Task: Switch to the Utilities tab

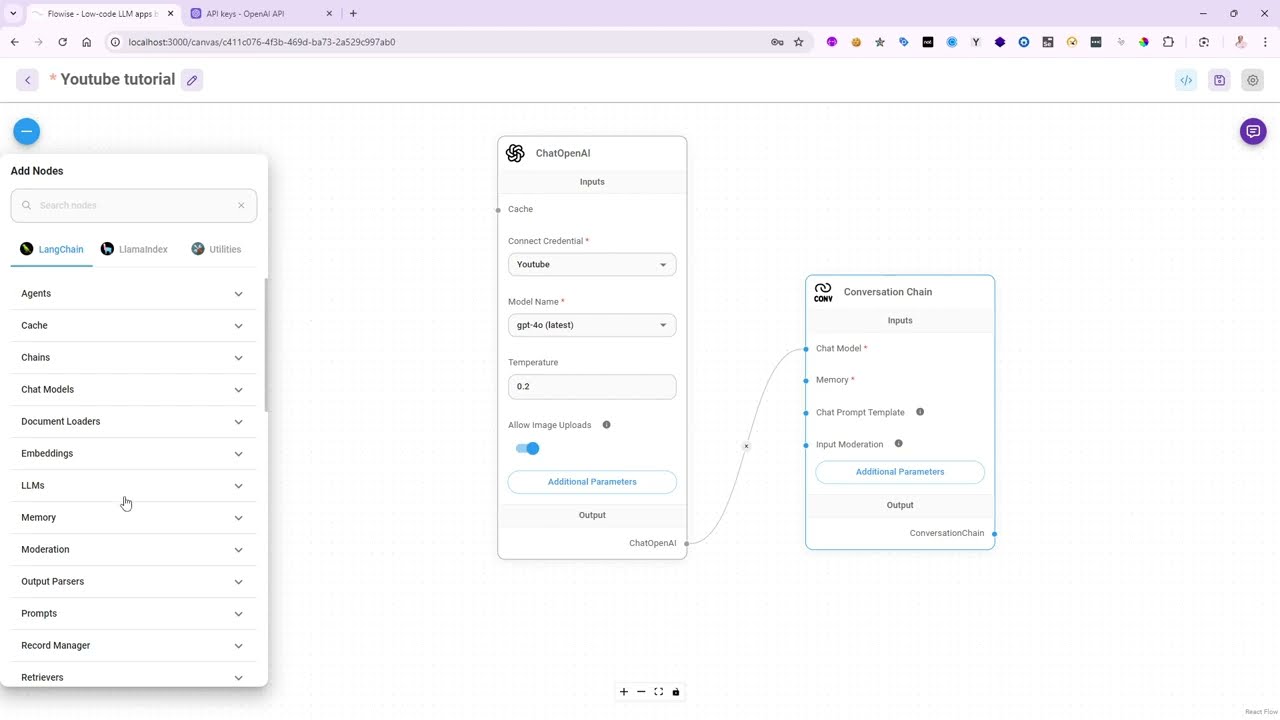Action: click(x=216, y=249)
